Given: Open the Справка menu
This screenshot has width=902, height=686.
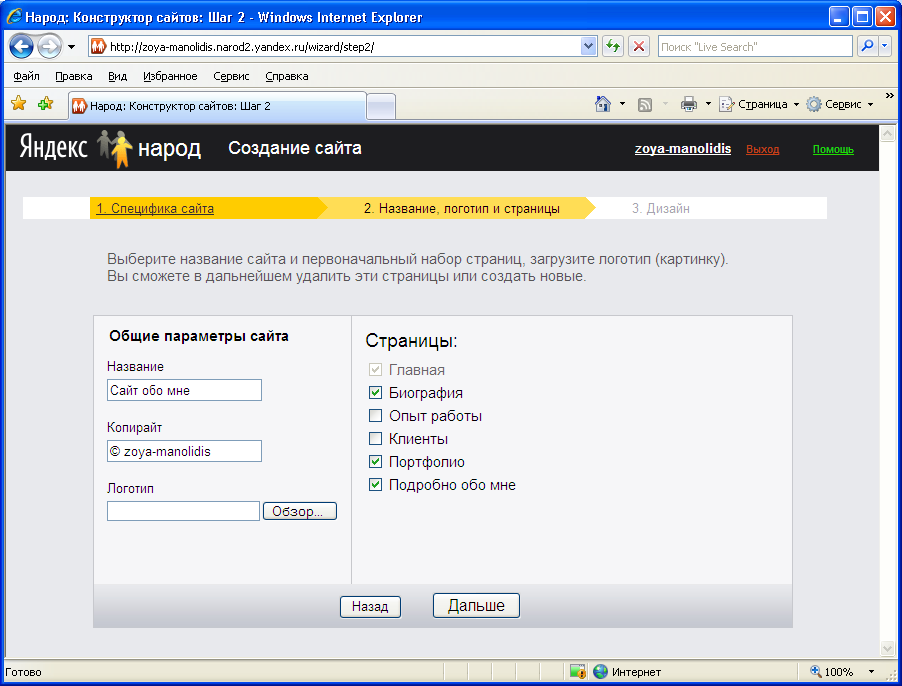Looking at the screenshot, I should pyautogui.click(x=287, y=76).
